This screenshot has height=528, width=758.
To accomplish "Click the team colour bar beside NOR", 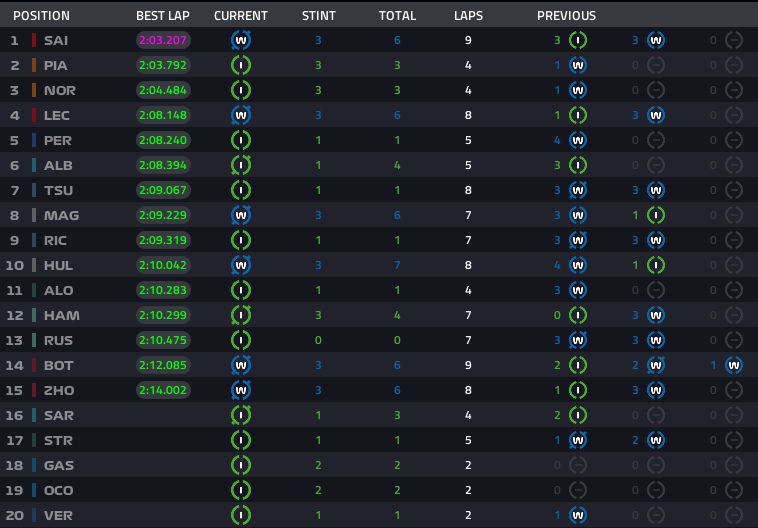I will 34,90.
